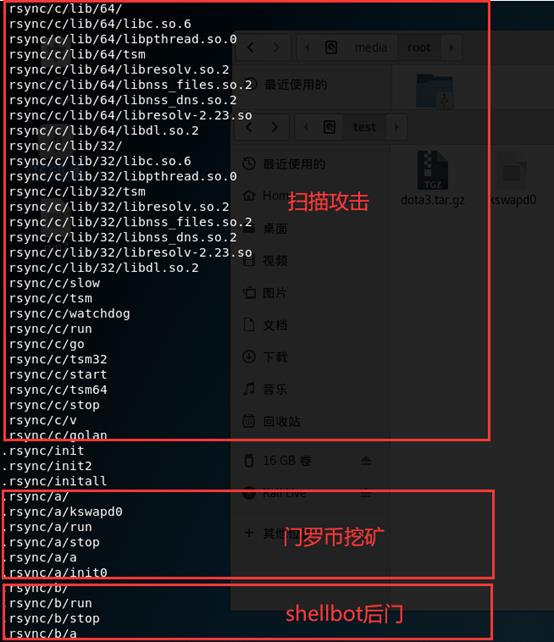Select 16 GB 卷 in the sidebar

click(287, 461)
